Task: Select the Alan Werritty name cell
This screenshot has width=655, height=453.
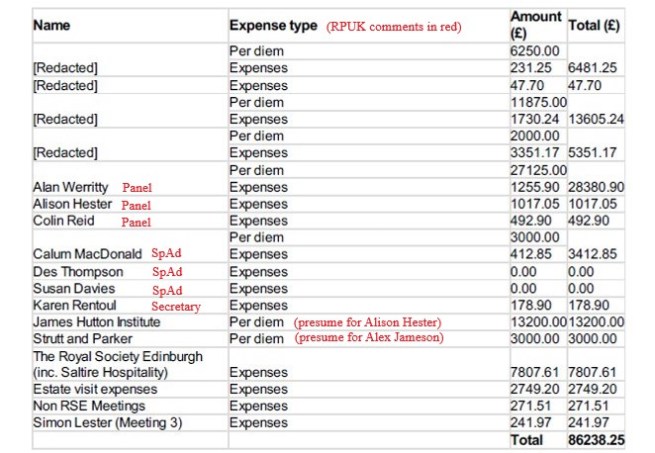Action: pyautogui.click(x=73, y=187)
